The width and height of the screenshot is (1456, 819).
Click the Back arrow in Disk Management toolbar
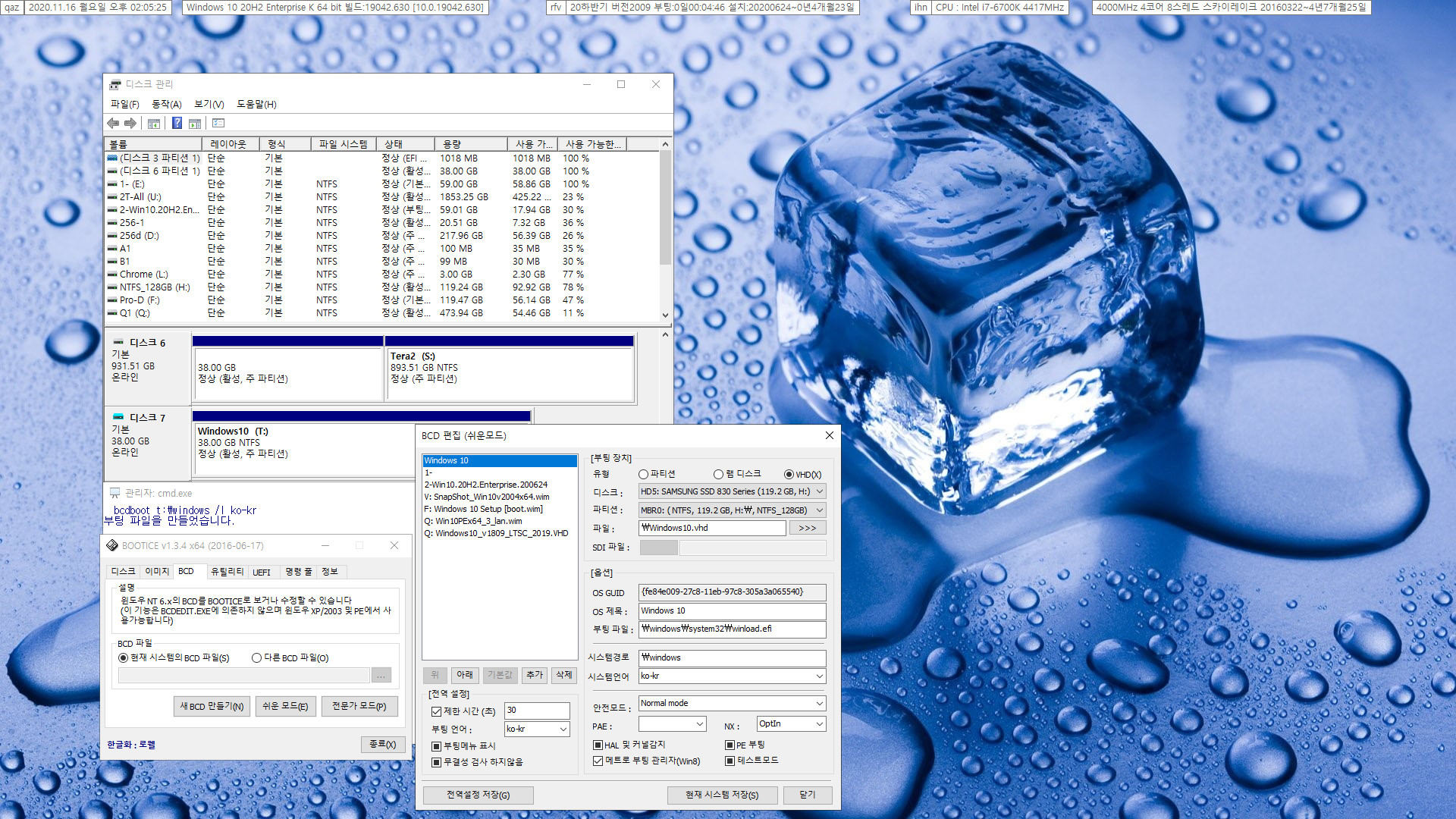coord(113,123)
